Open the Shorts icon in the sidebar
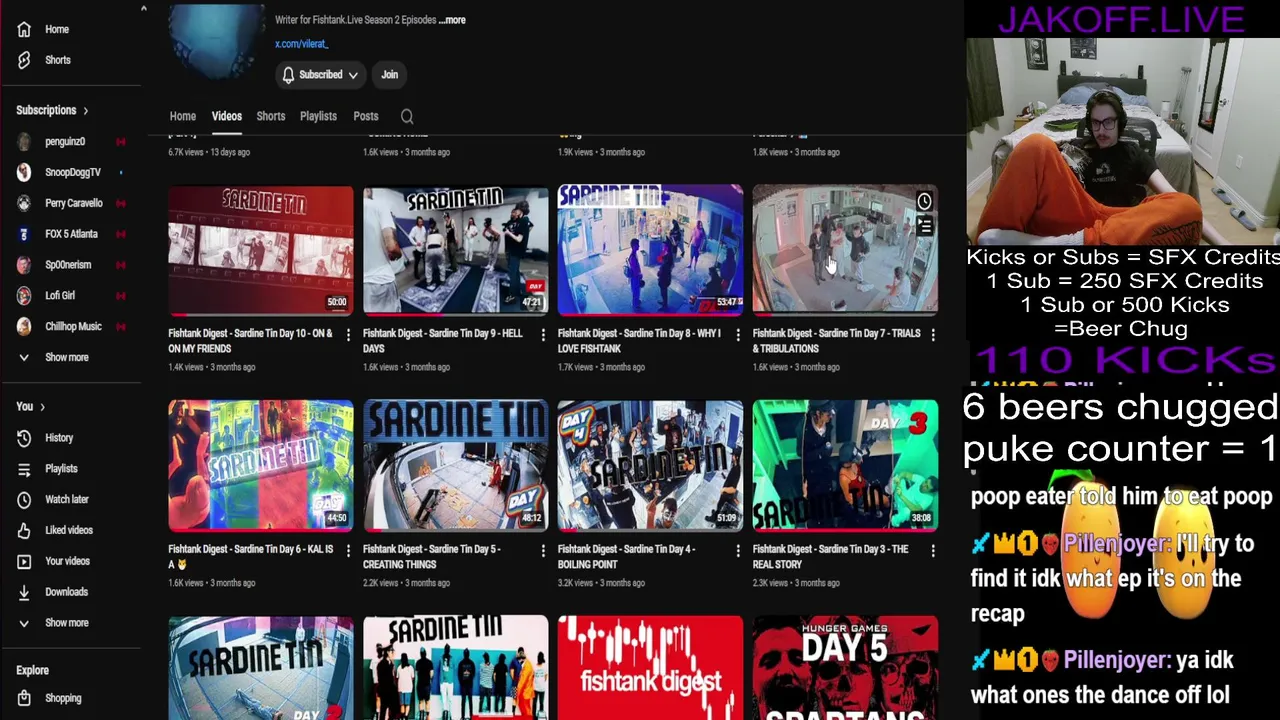The image size is (1280, 720). (24, 60)
